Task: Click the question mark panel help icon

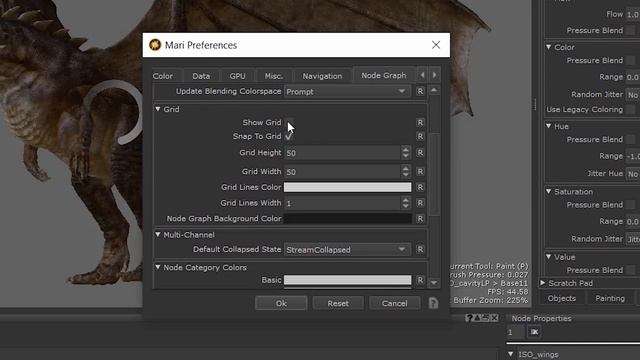Action: pyautogui.click(x=469, y=318)
